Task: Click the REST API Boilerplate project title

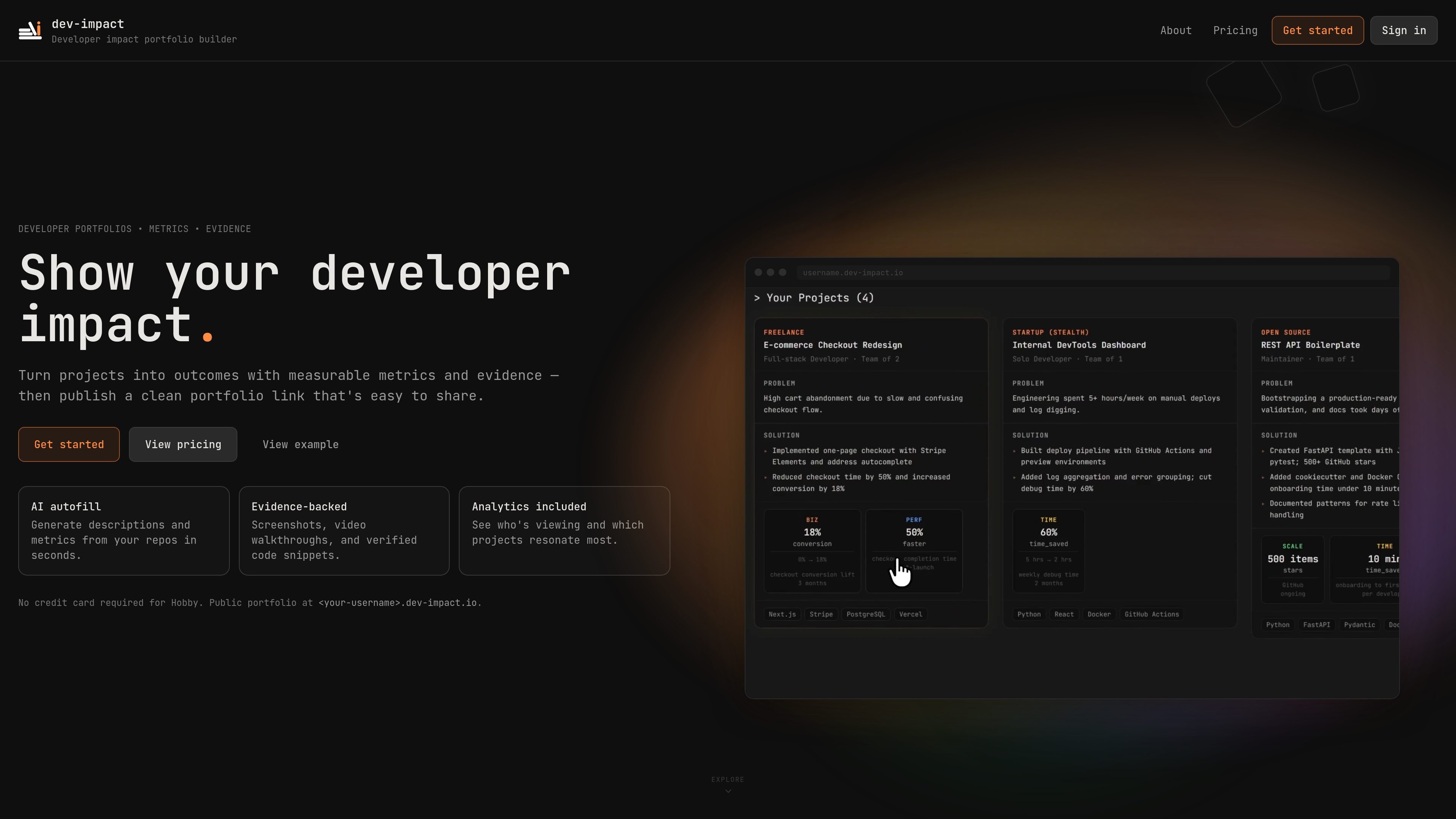Action: (x=1310, y=345)
